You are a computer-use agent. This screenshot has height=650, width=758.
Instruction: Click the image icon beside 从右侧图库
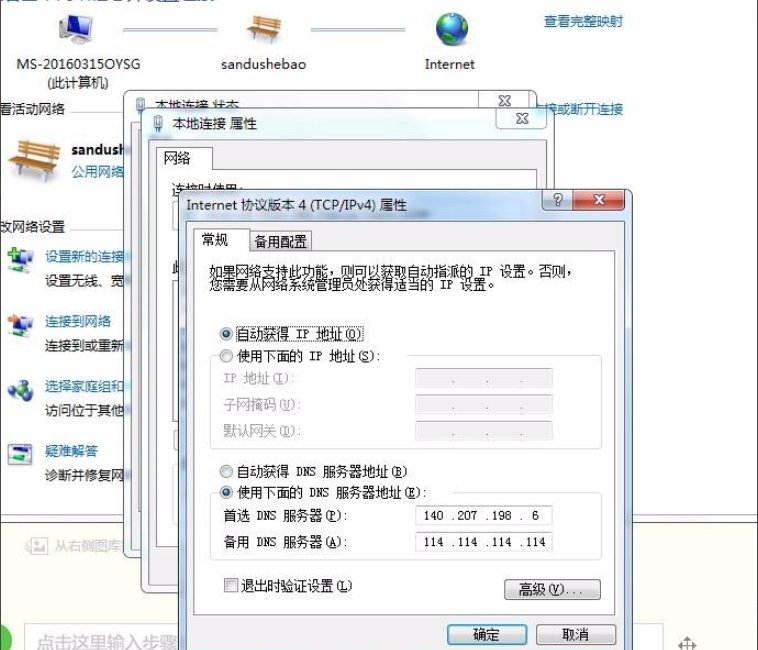[x=37, y=546]
